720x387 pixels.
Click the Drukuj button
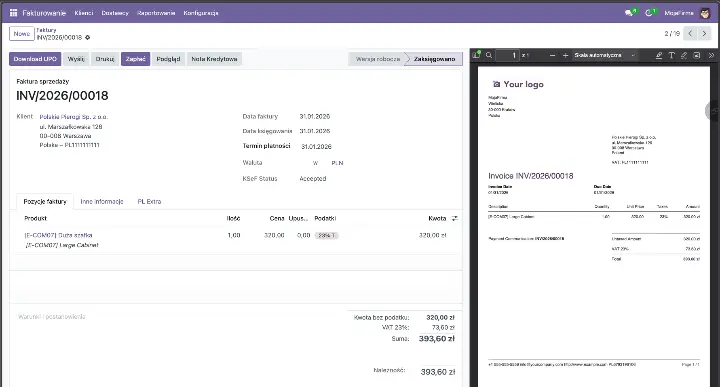105,59
